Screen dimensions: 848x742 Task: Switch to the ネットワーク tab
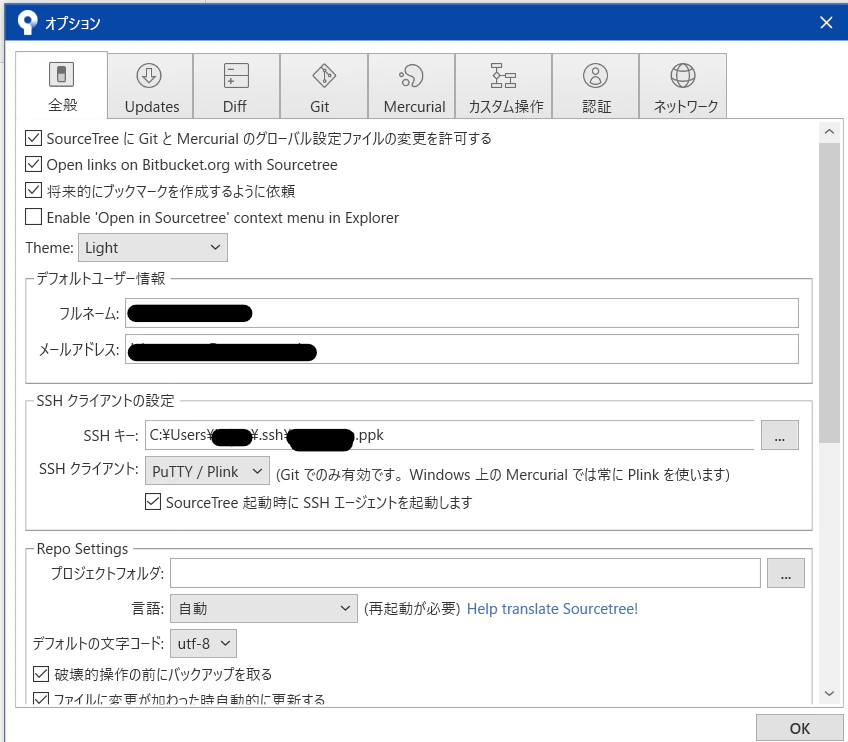(683, 86)
